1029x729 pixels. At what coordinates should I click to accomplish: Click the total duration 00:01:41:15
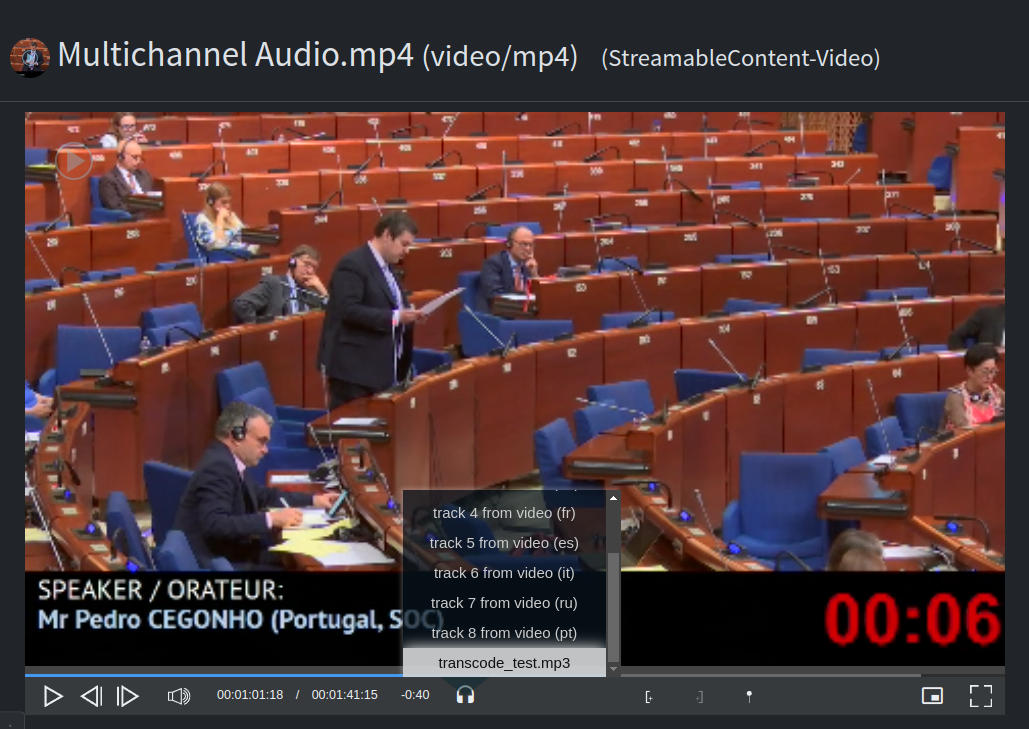345,695
